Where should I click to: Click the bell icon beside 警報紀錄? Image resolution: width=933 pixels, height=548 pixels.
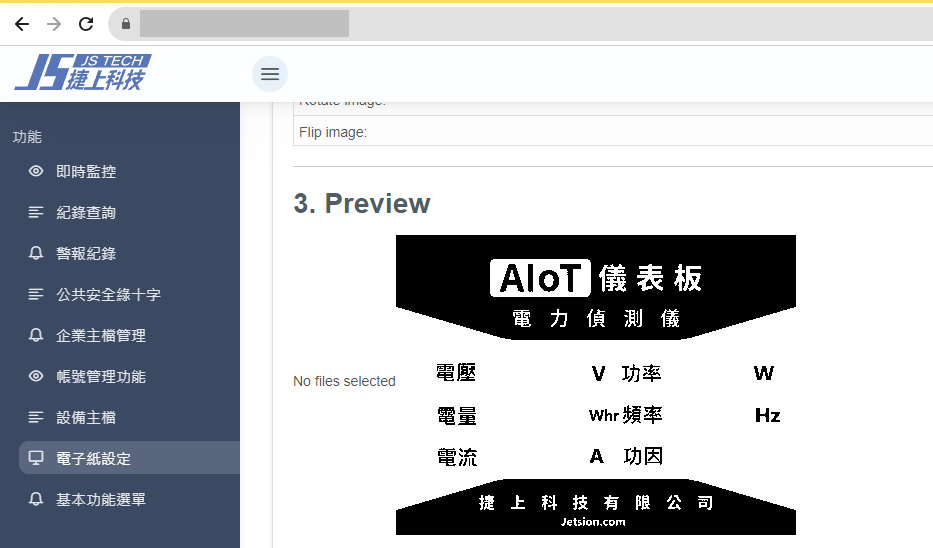point(36,254)
